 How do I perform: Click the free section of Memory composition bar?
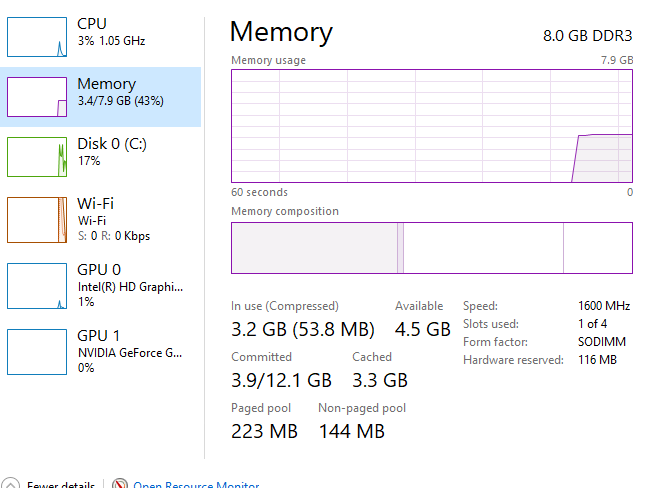598,248
